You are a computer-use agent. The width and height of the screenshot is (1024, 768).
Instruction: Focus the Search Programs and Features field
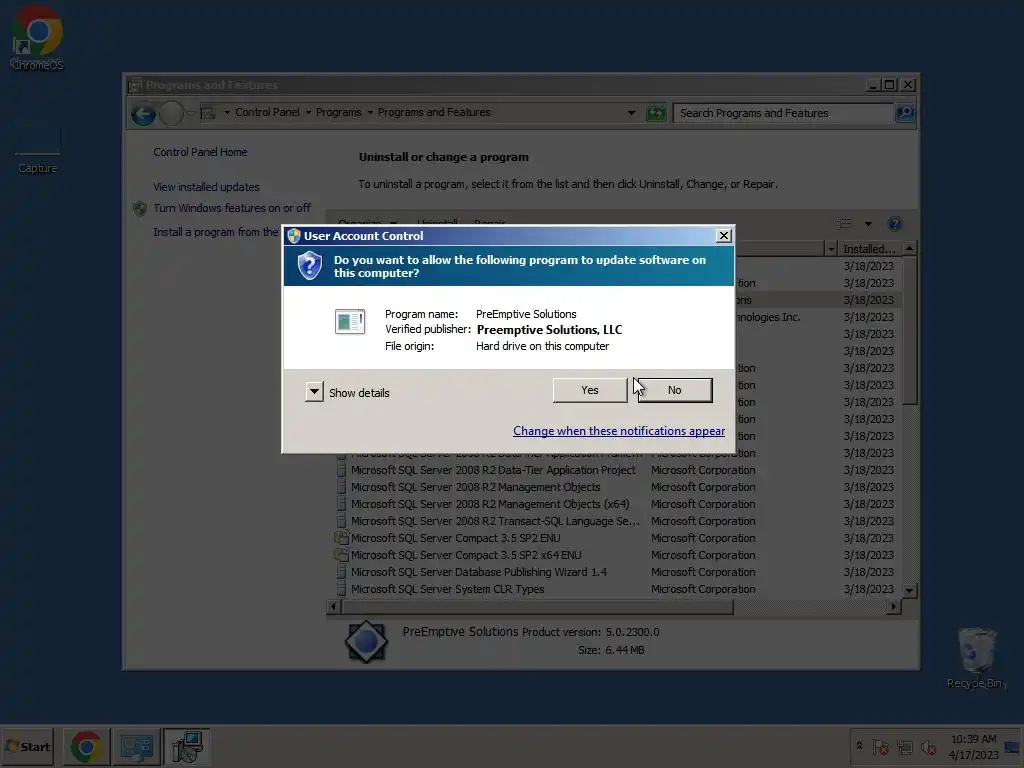click(x=782, y=113)
